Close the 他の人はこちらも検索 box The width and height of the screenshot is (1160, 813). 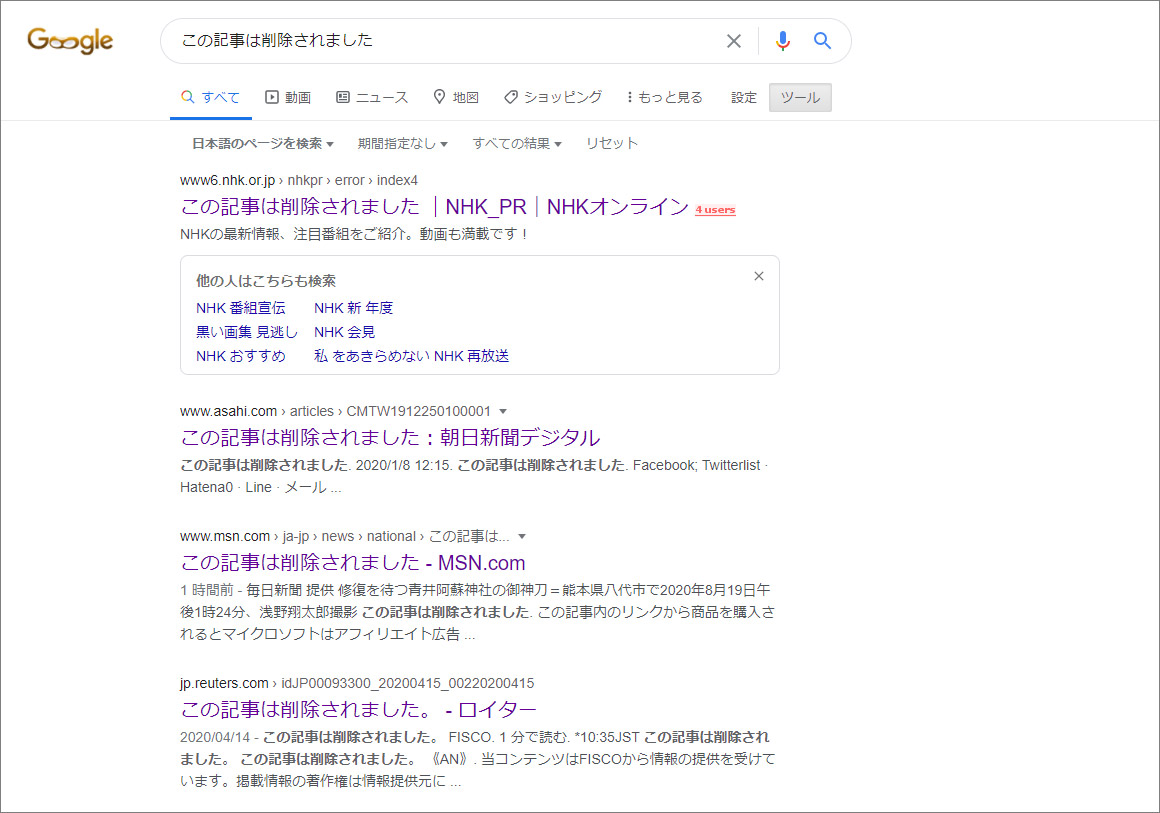click(758, 276)
